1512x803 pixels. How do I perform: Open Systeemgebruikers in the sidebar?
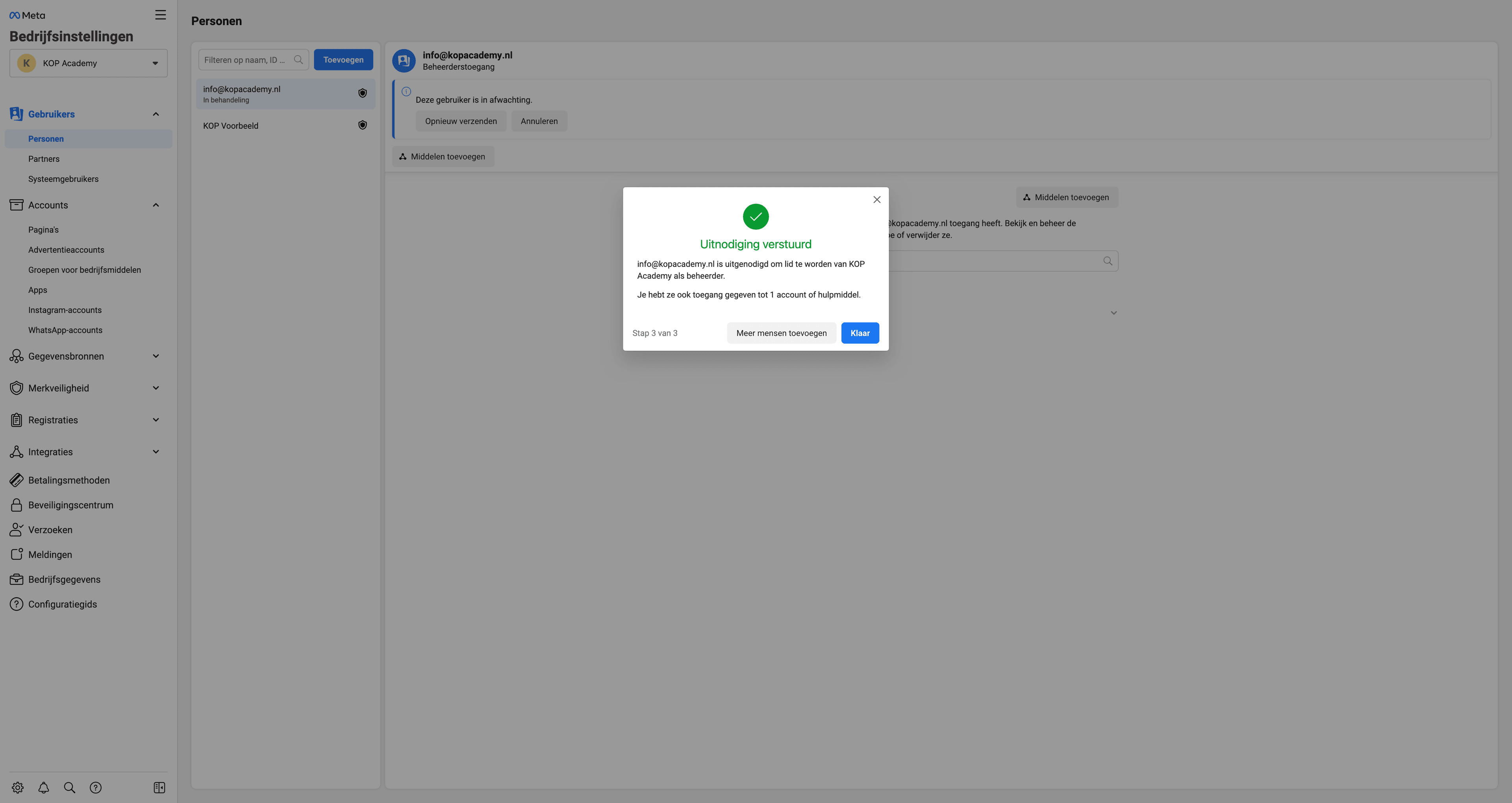tap(63, 179)
